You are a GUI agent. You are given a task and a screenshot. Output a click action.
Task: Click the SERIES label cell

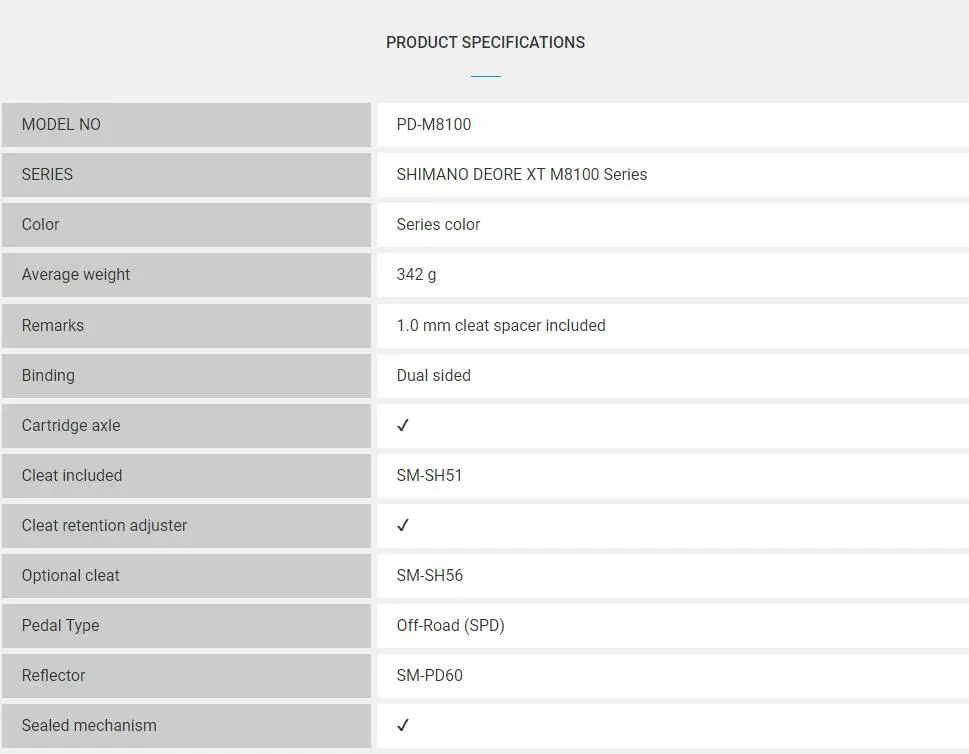(x=186, y=175)
